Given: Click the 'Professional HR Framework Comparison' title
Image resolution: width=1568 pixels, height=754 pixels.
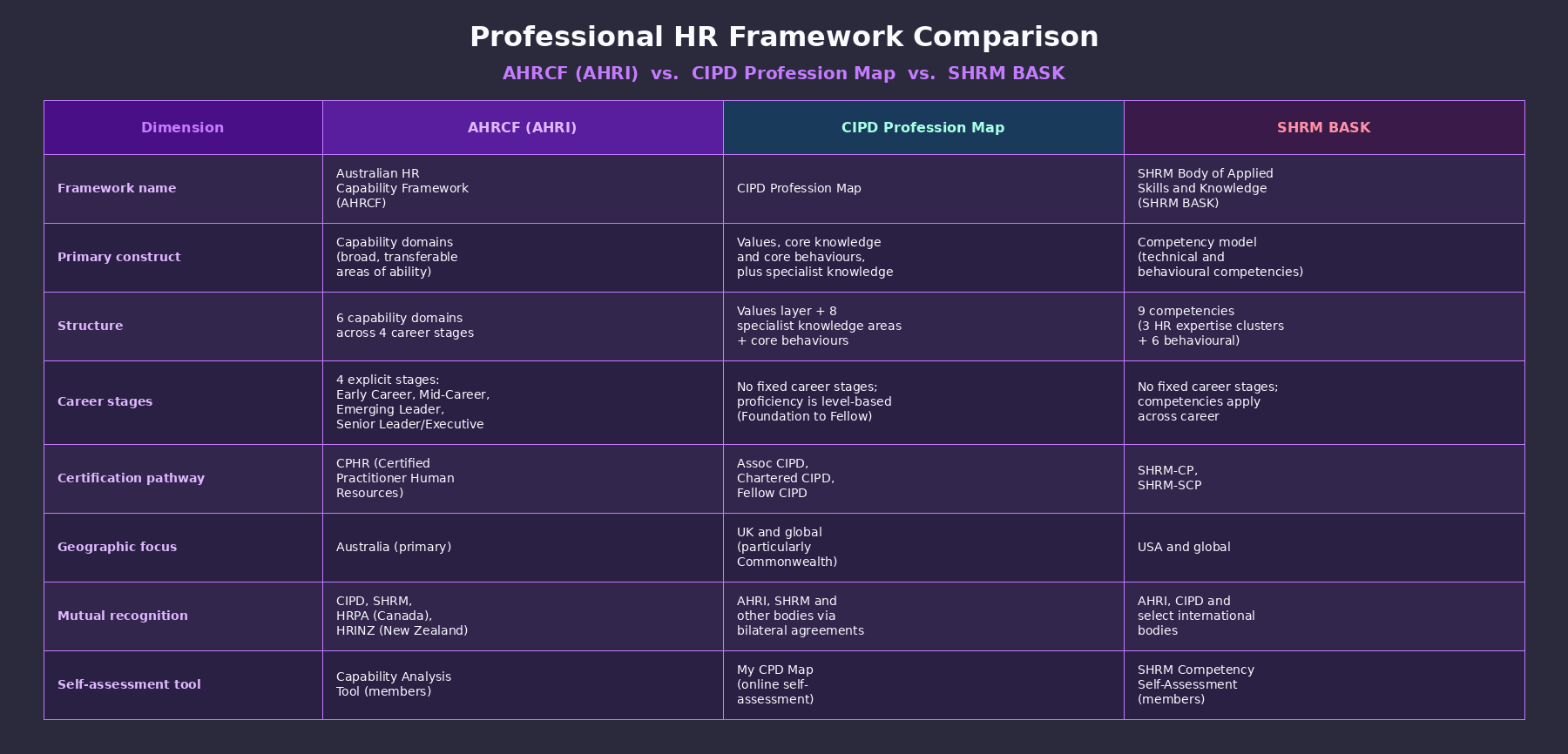Looking at the screenshot, I should pos(784,37).
